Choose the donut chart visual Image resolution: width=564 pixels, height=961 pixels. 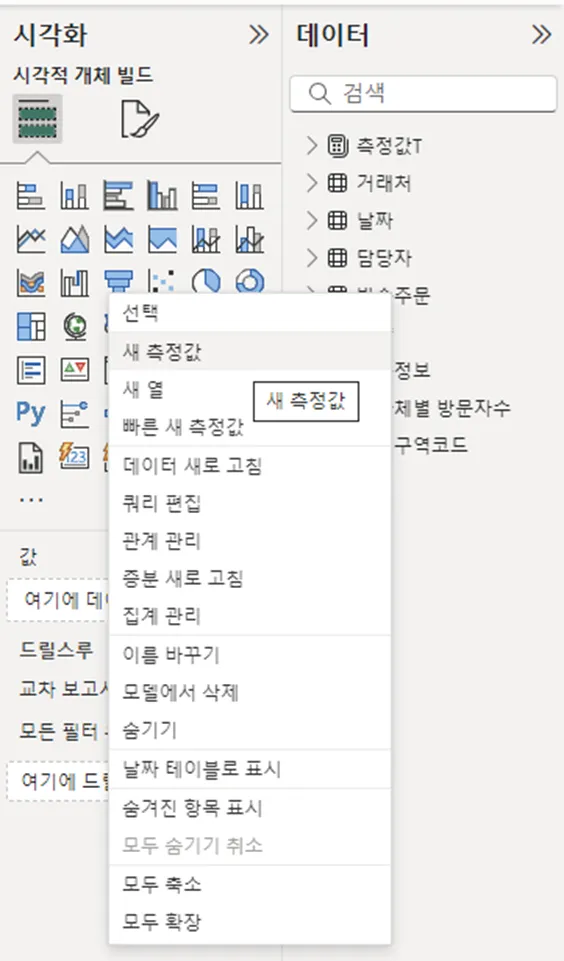tap(250, 283)
